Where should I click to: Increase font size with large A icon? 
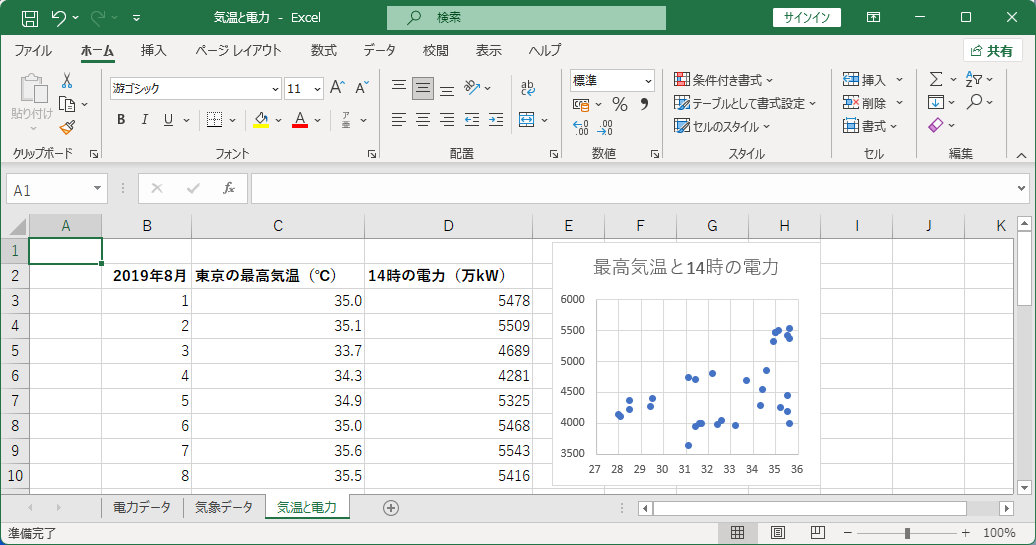(337, 88)
